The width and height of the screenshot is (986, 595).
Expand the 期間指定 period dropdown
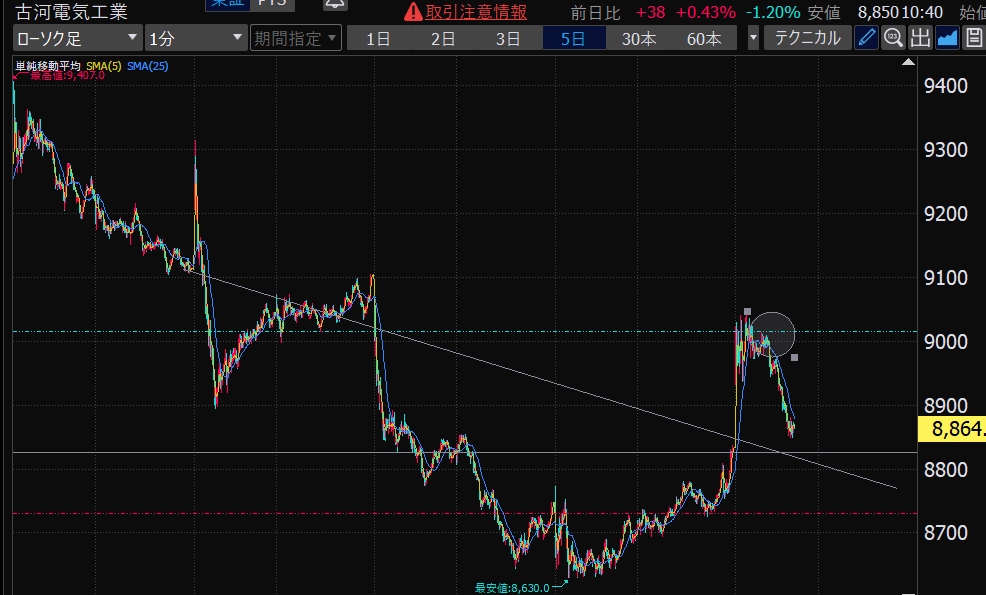[295, 39]
